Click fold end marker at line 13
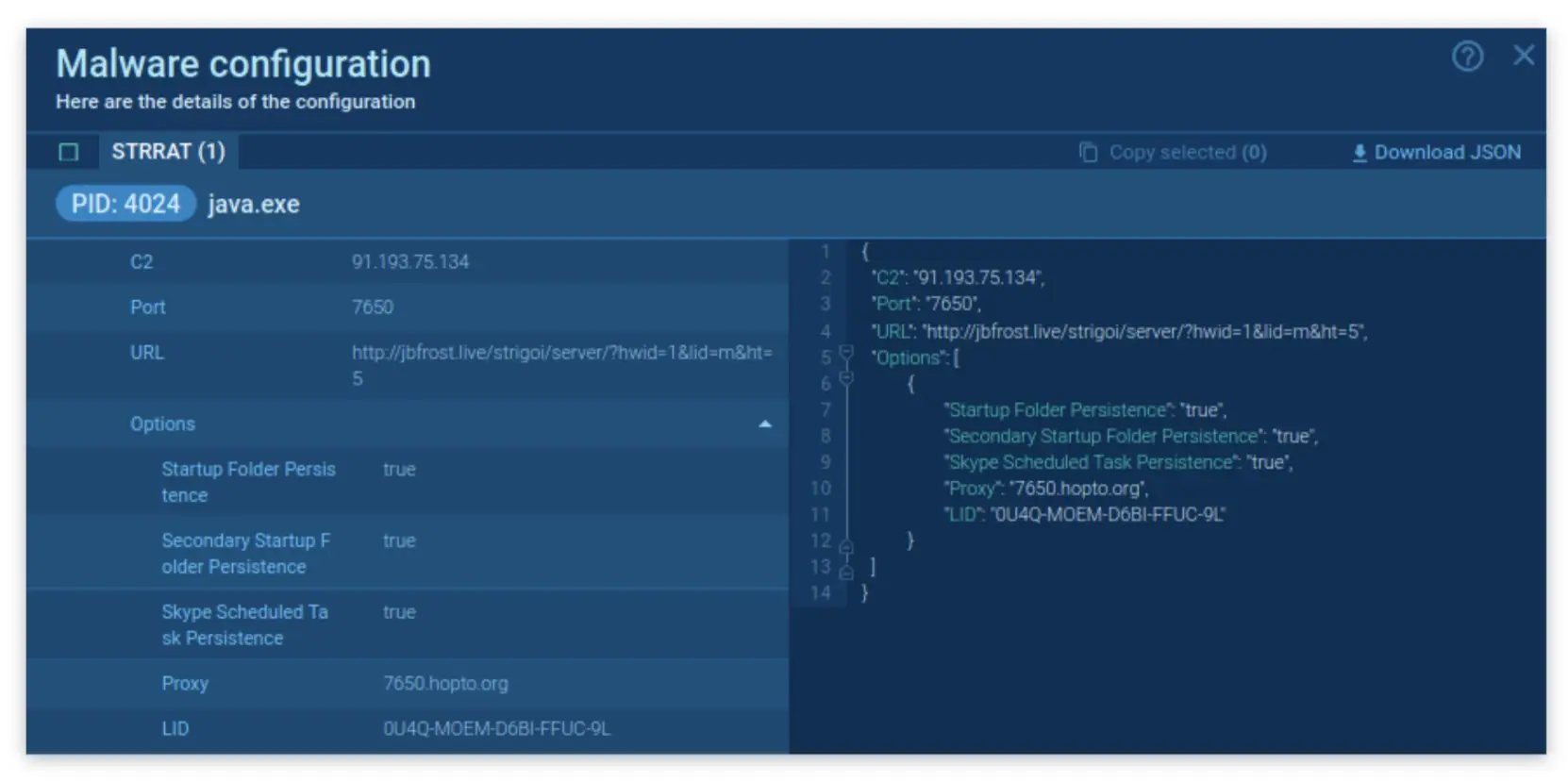 [x=846, y=572]
